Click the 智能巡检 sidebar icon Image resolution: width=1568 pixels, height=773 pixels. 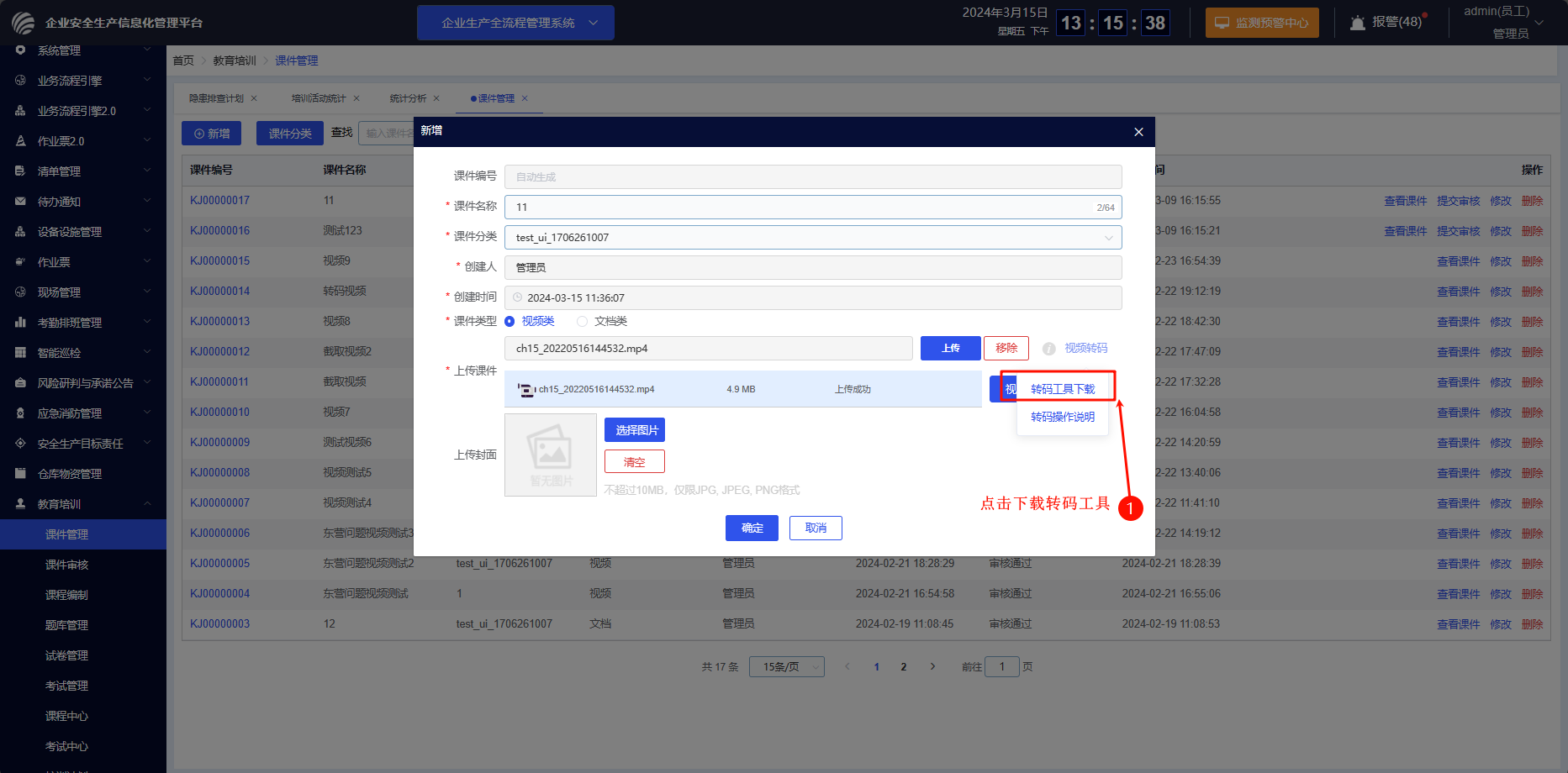[20, 353]
